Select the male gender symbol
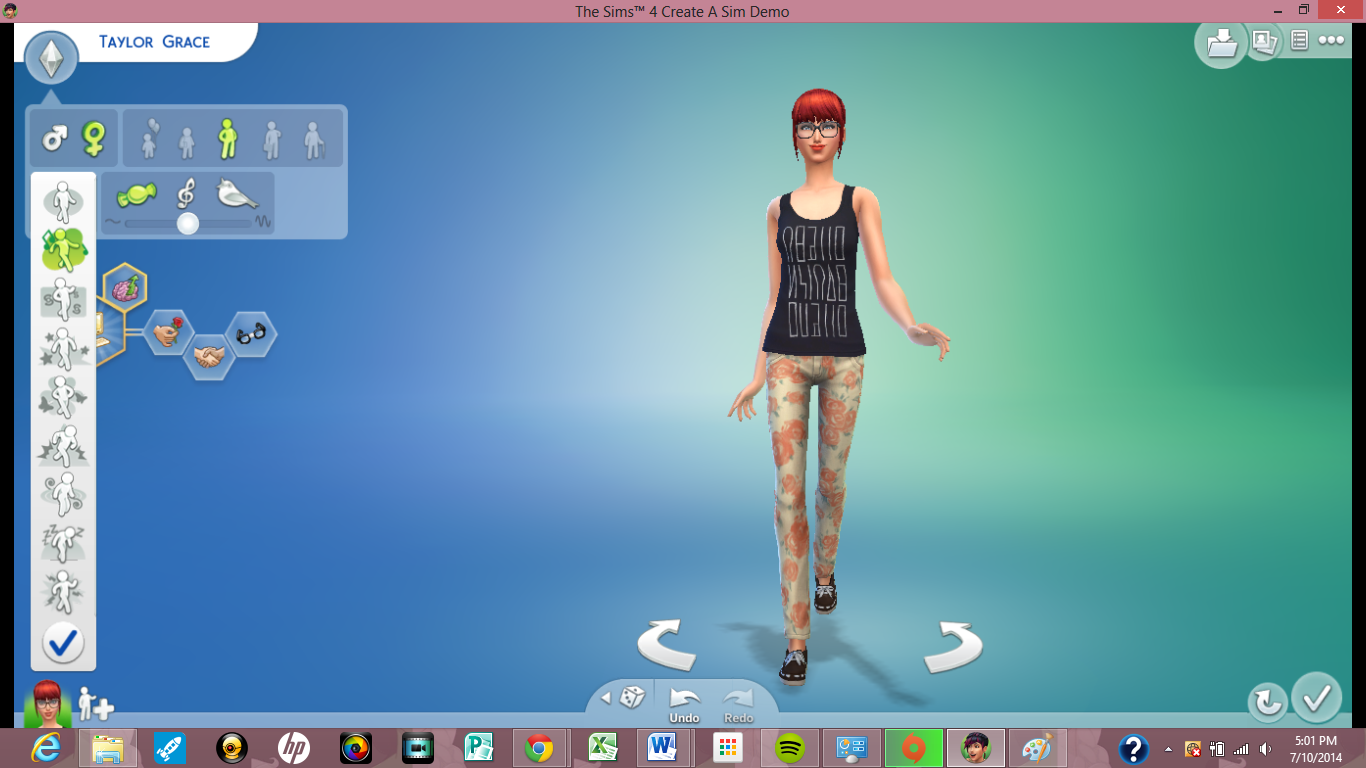The image size is (1366, 768). point(53,137)
